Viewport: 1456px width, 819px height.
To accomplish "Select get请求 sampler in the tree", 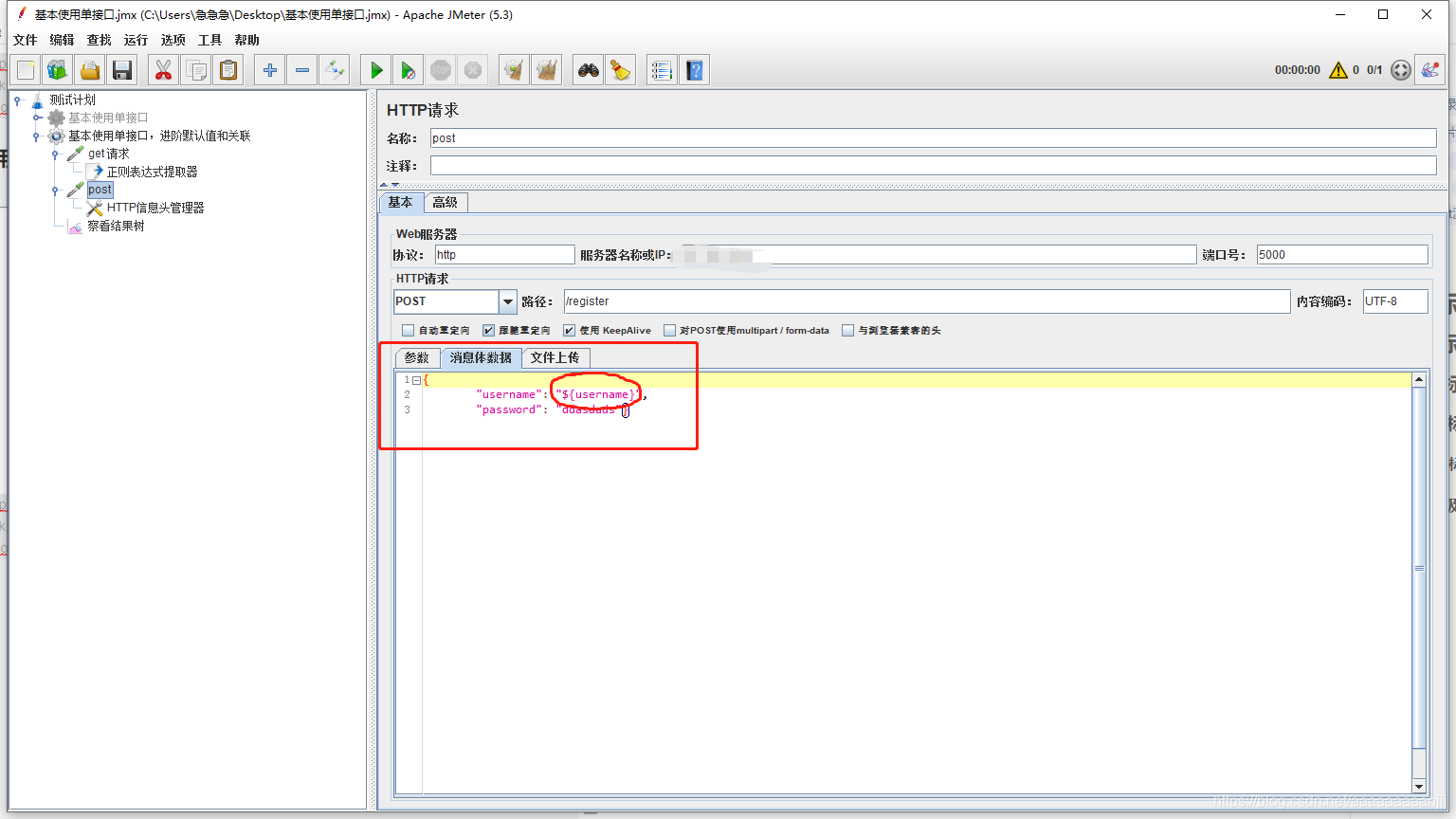I will coord(108,154).
